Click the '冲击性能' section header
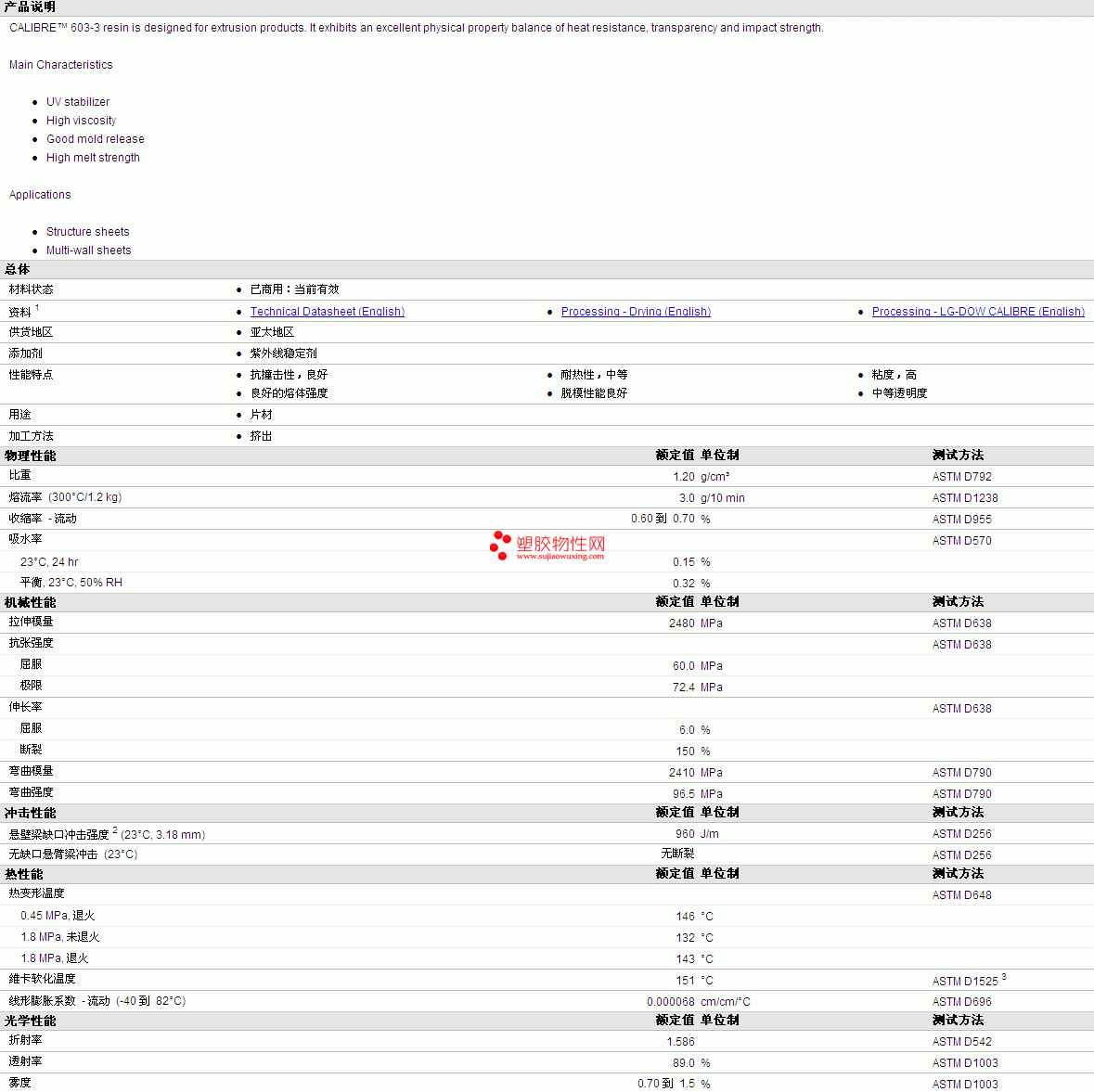Image resolution: width=1094 pixels, height=1092 pixels. pos(30,814)
